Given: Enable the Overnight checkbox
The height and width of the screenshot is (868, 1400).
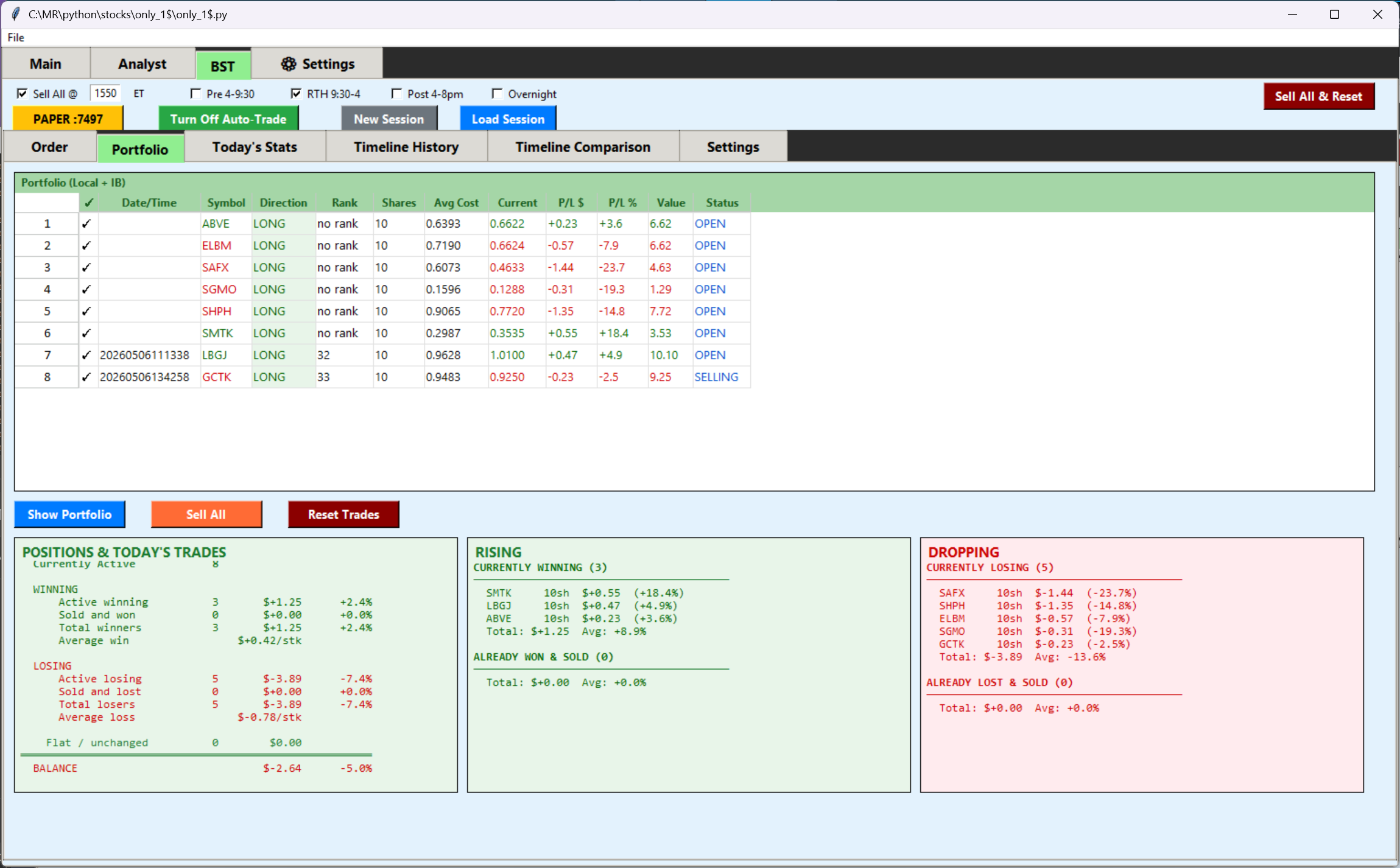Looking at the screenshot, I should tap(497, 94).
